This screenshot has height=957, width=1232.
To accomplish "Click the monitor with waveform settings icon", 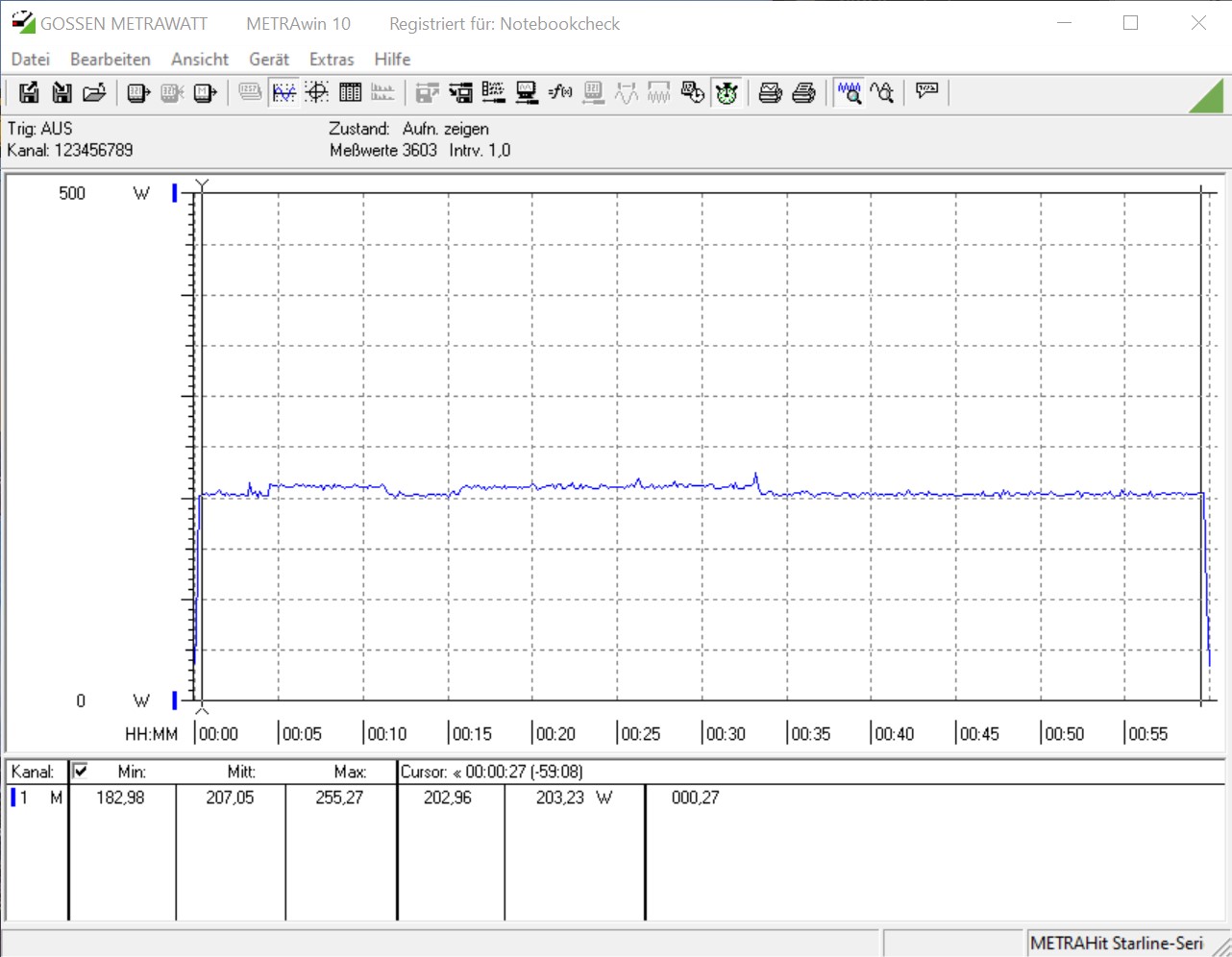I will point(527,92).
